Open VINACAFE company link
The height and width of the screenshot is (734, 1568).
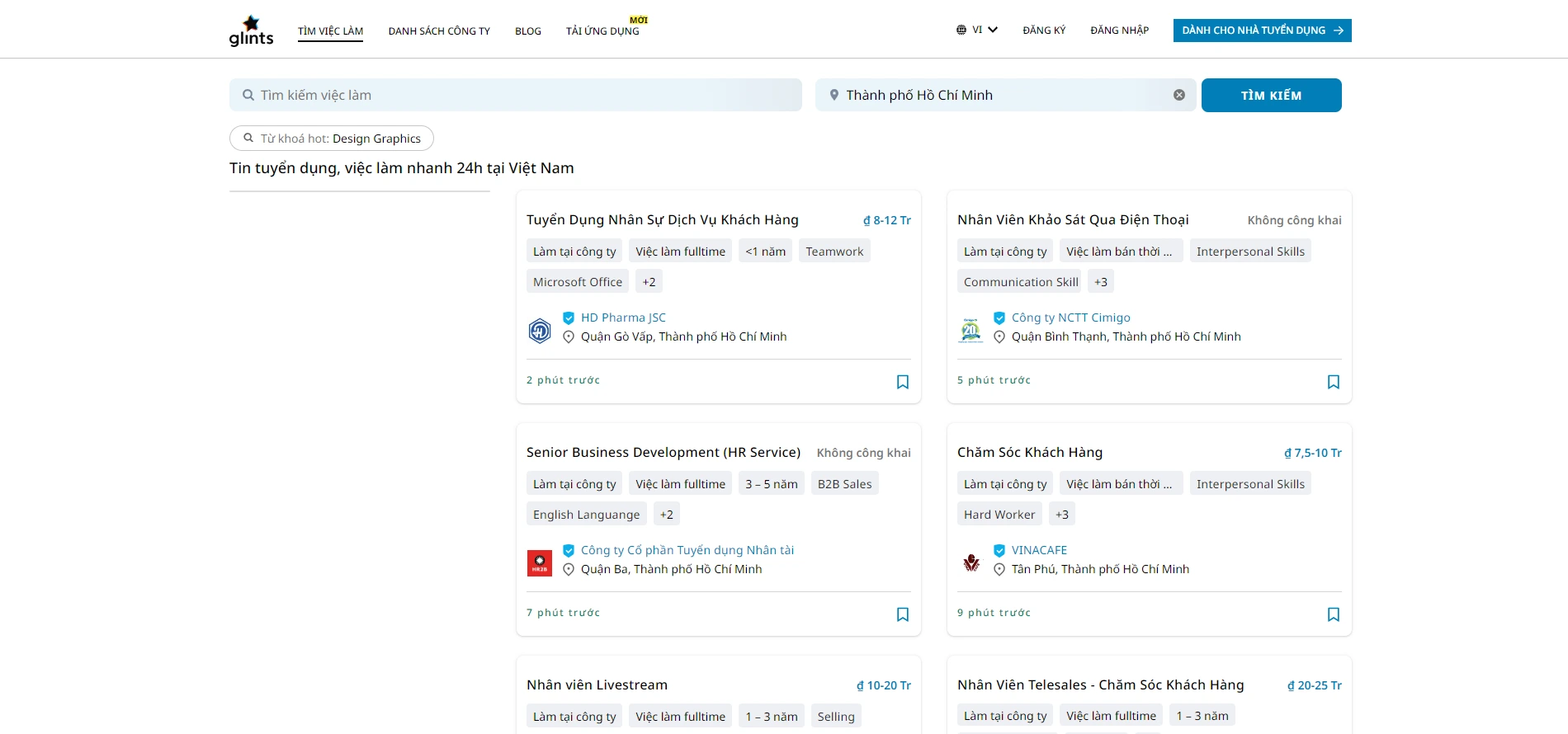(1039, 550)
